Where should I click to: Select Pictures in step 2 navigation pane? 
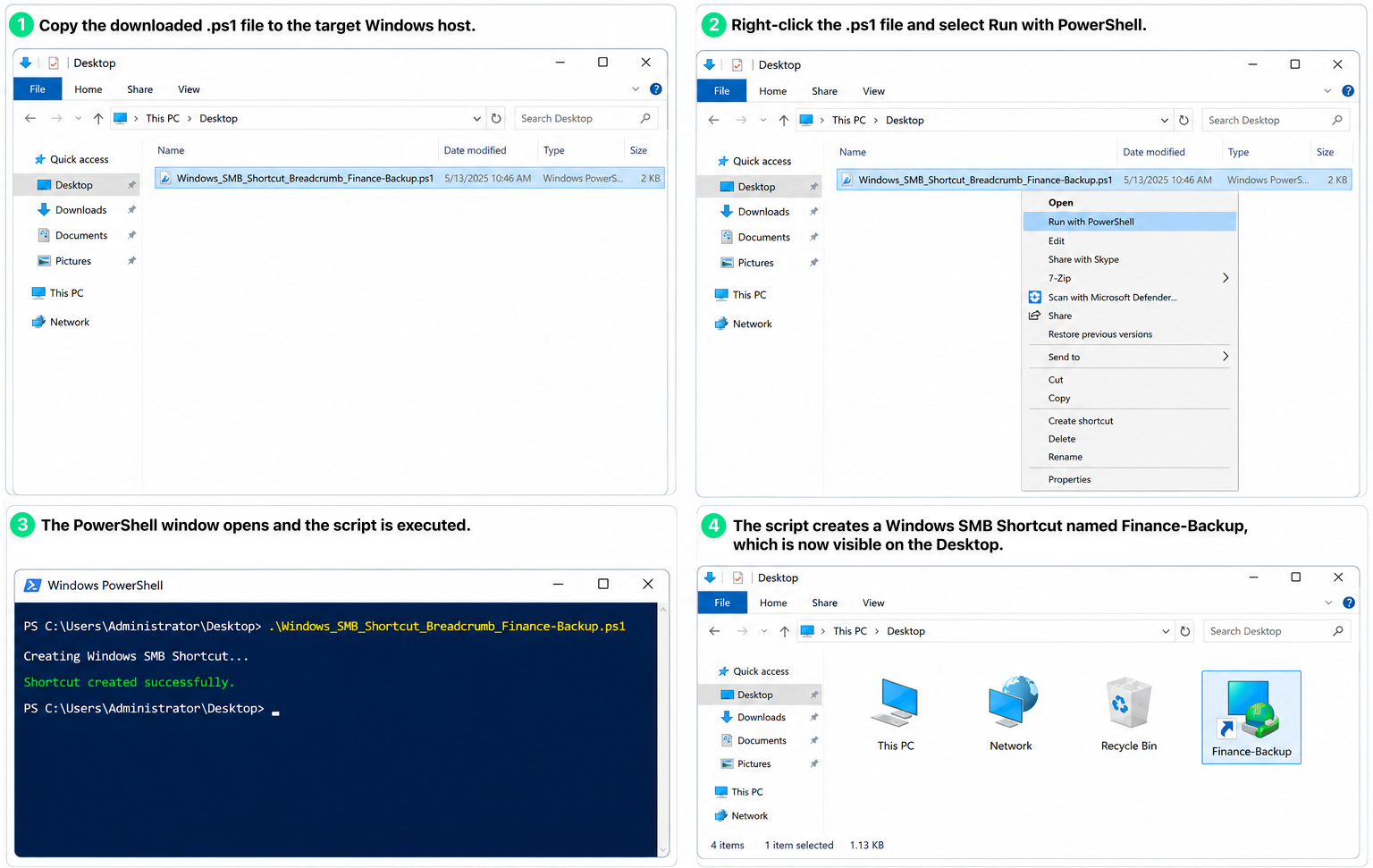[756, 264]
